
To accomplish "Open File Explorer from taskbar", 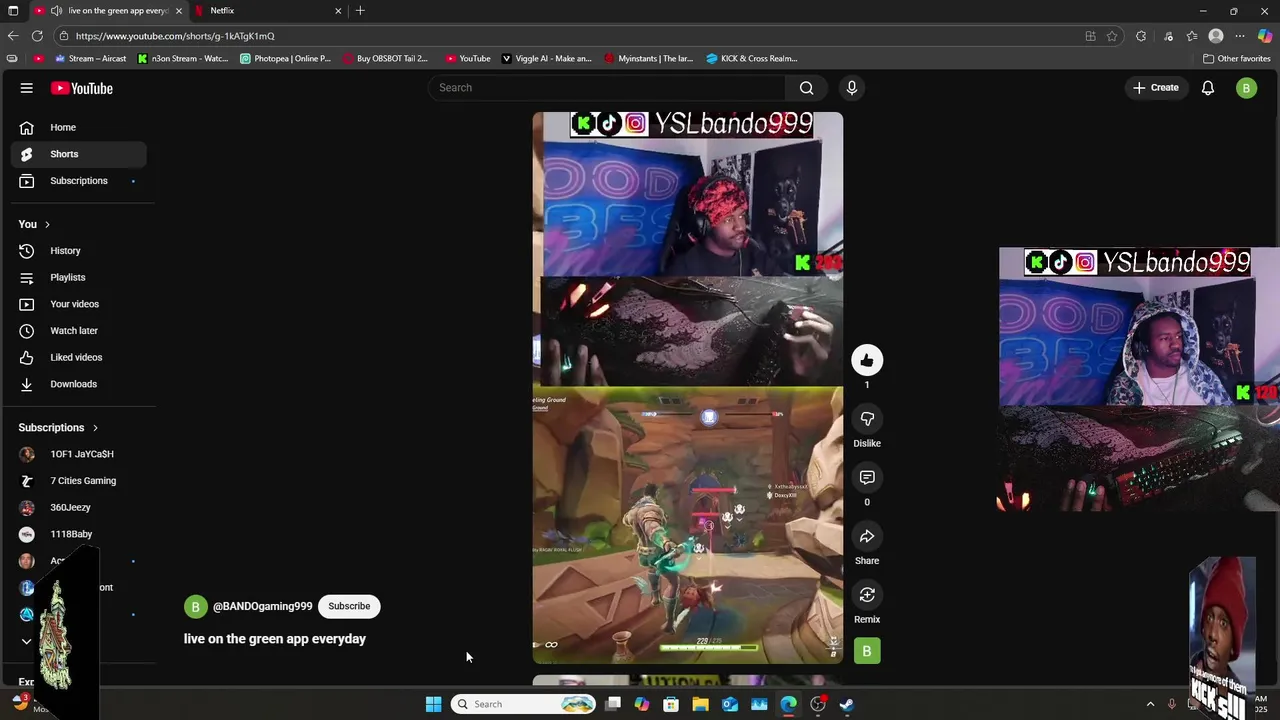I will click(700, 704).
